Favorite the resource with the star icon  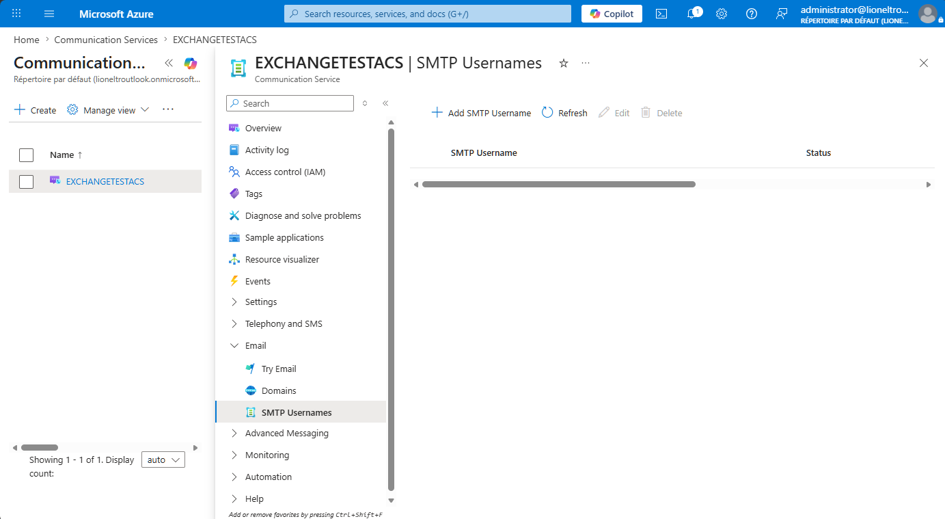click(x=564, y=63)
